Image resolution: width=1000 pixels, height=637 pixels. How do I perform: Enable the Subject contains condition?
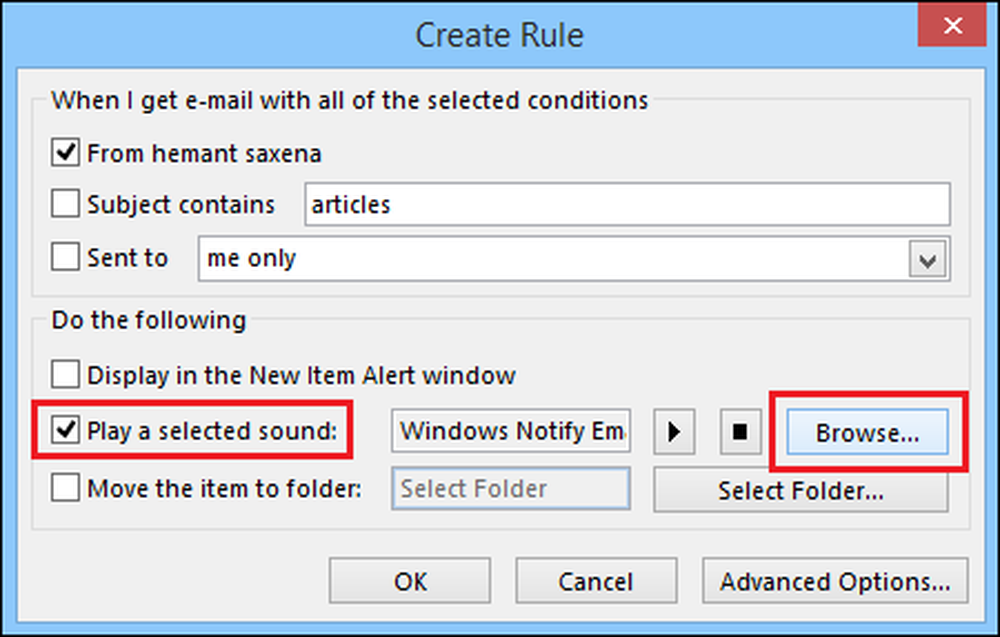click(x=66, y=205)
